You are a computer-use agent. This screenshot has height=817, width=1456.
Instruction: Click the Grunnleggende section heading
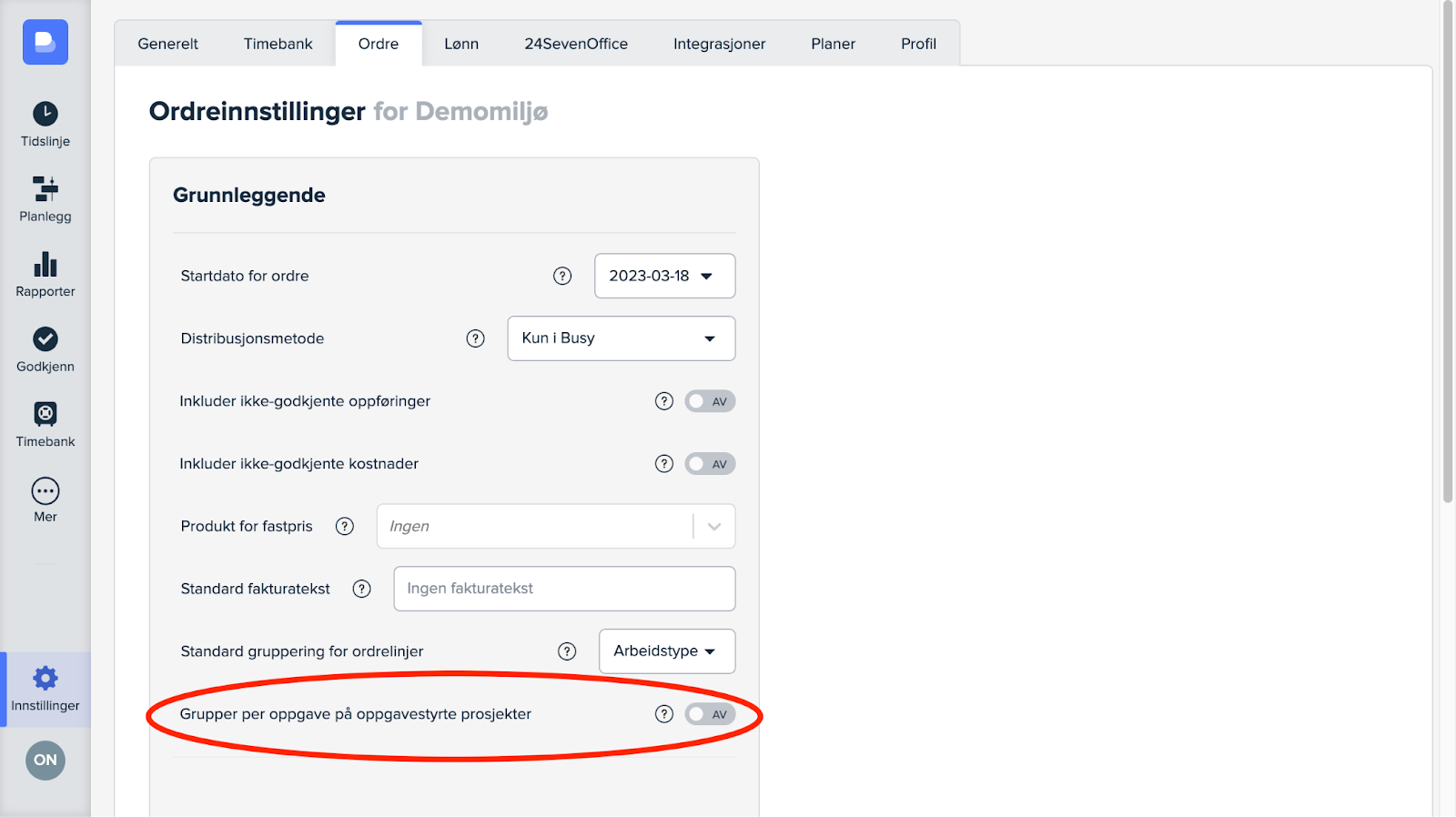(249, 195)
